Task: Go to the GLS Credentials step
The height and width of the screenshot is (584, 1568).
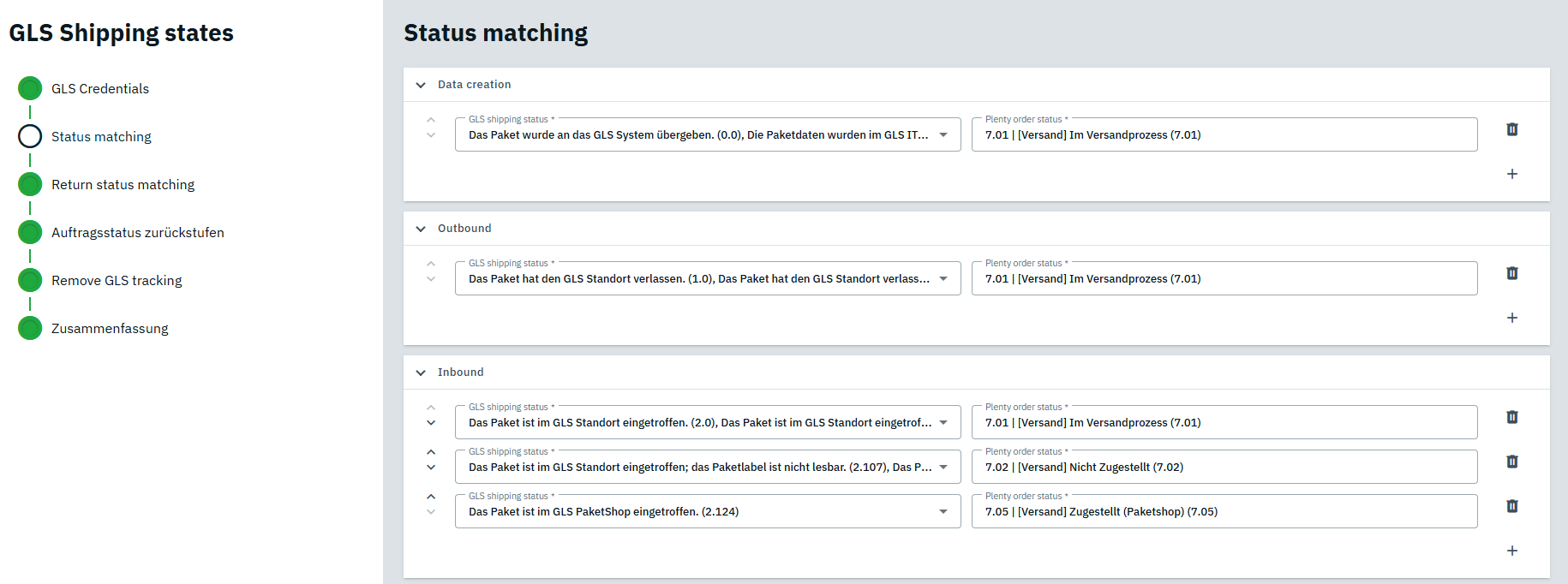Action: point(99,88)
